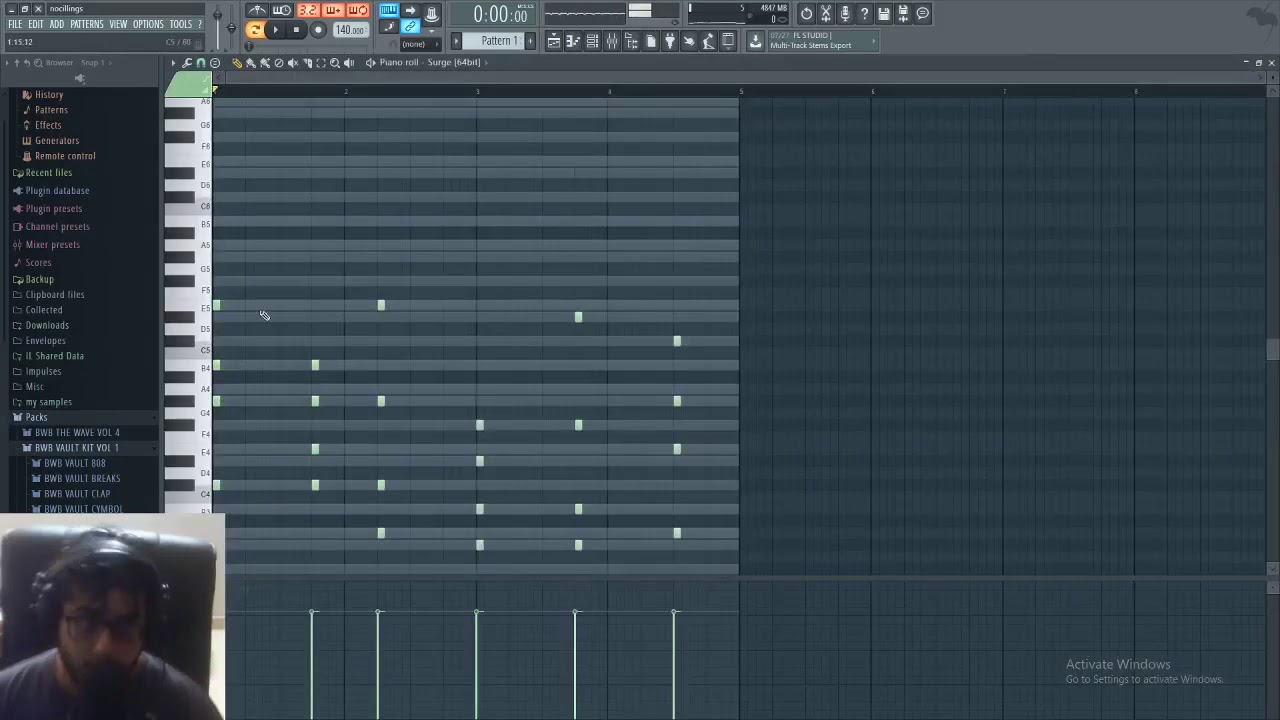Screen dimensions: 1280x720
Task: Click the record button
Action: pos(318,30)
